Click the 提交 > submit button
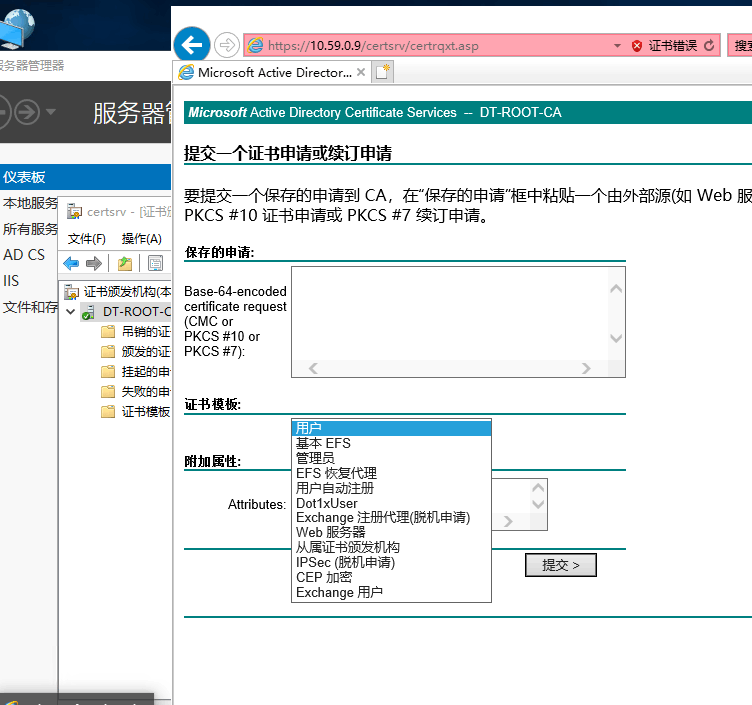Image resolution: width=752 pixels, height=705 pixels. (x=561, y=565)
